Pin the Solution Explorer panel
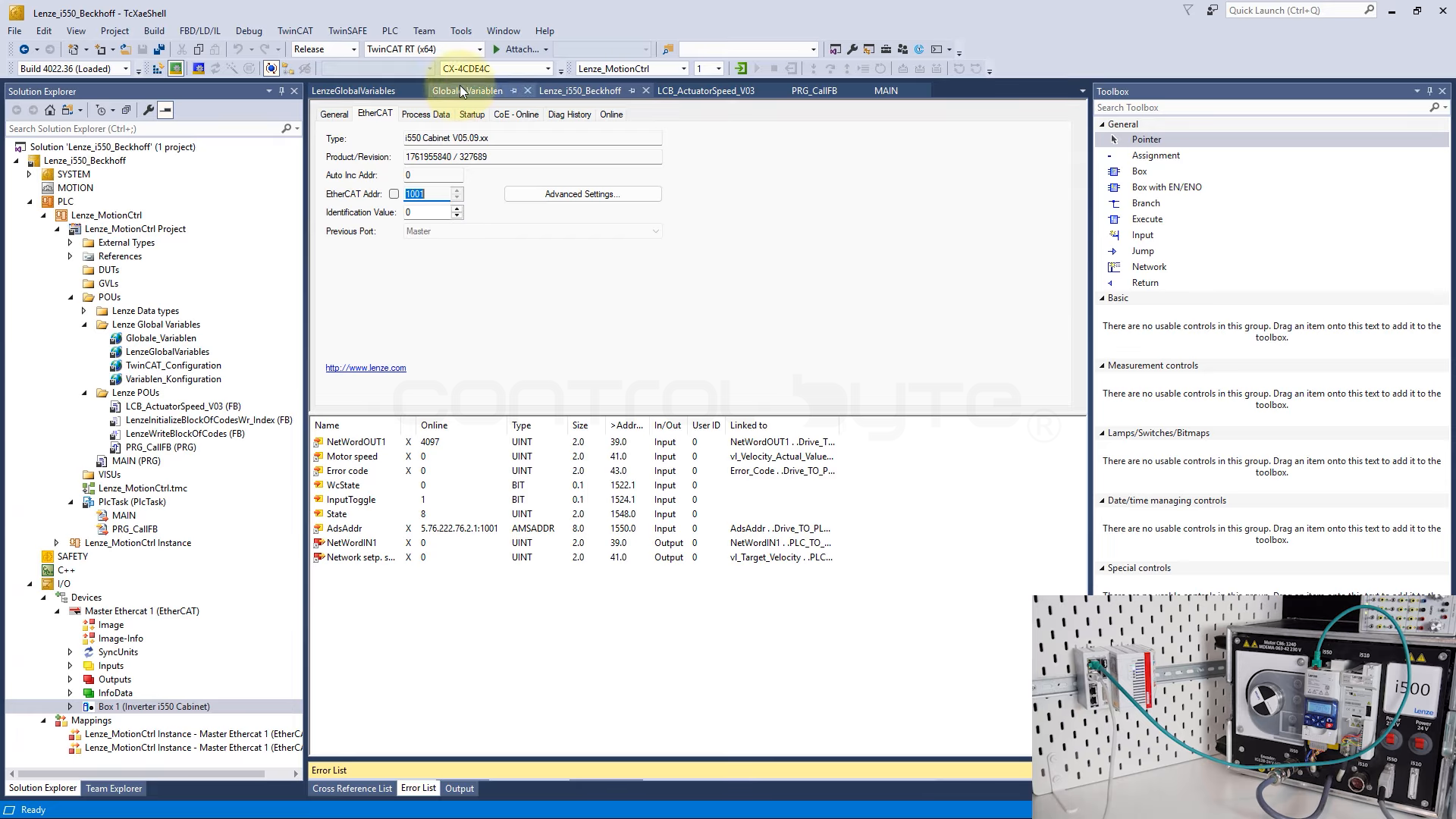 point(281,91)
